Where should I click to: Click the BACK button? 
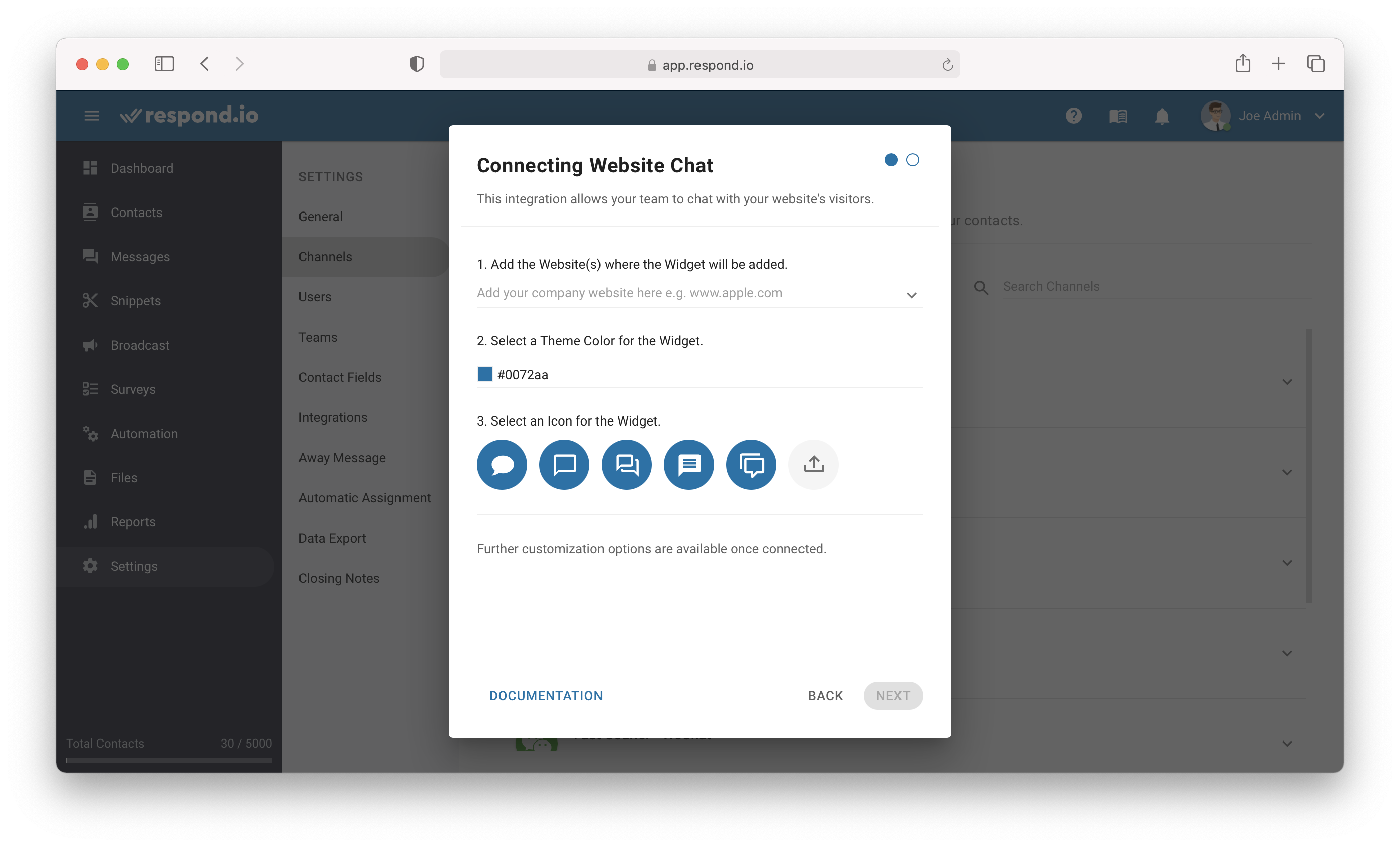[x=824, y=696]
